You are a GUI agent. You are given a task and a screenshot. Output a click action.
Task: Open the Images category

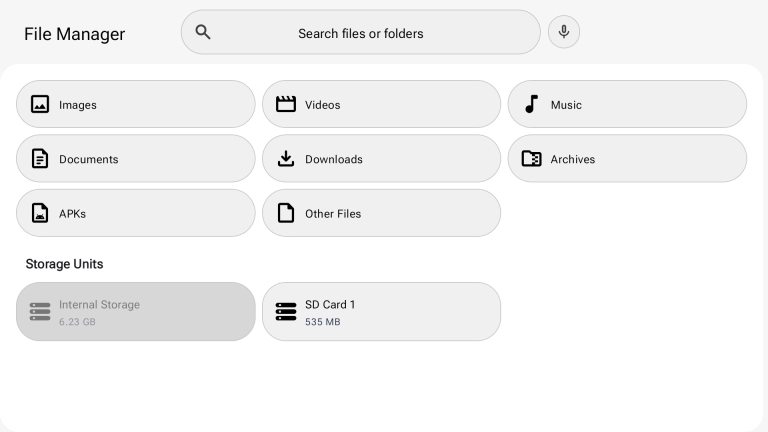136,104
